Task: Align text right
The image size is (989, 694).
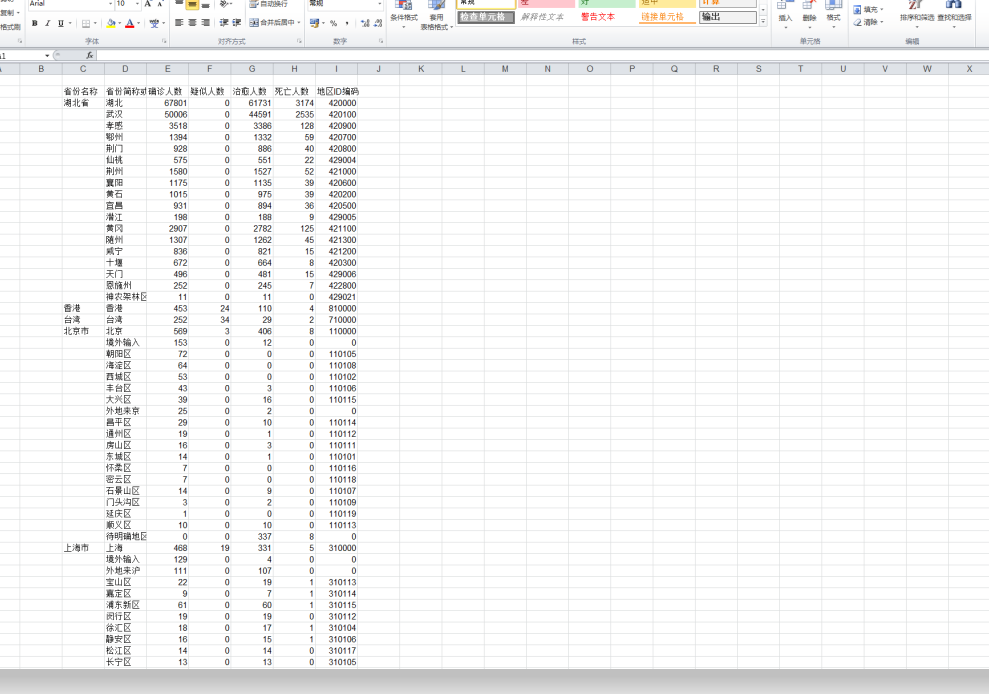Action: click(206, 23)
